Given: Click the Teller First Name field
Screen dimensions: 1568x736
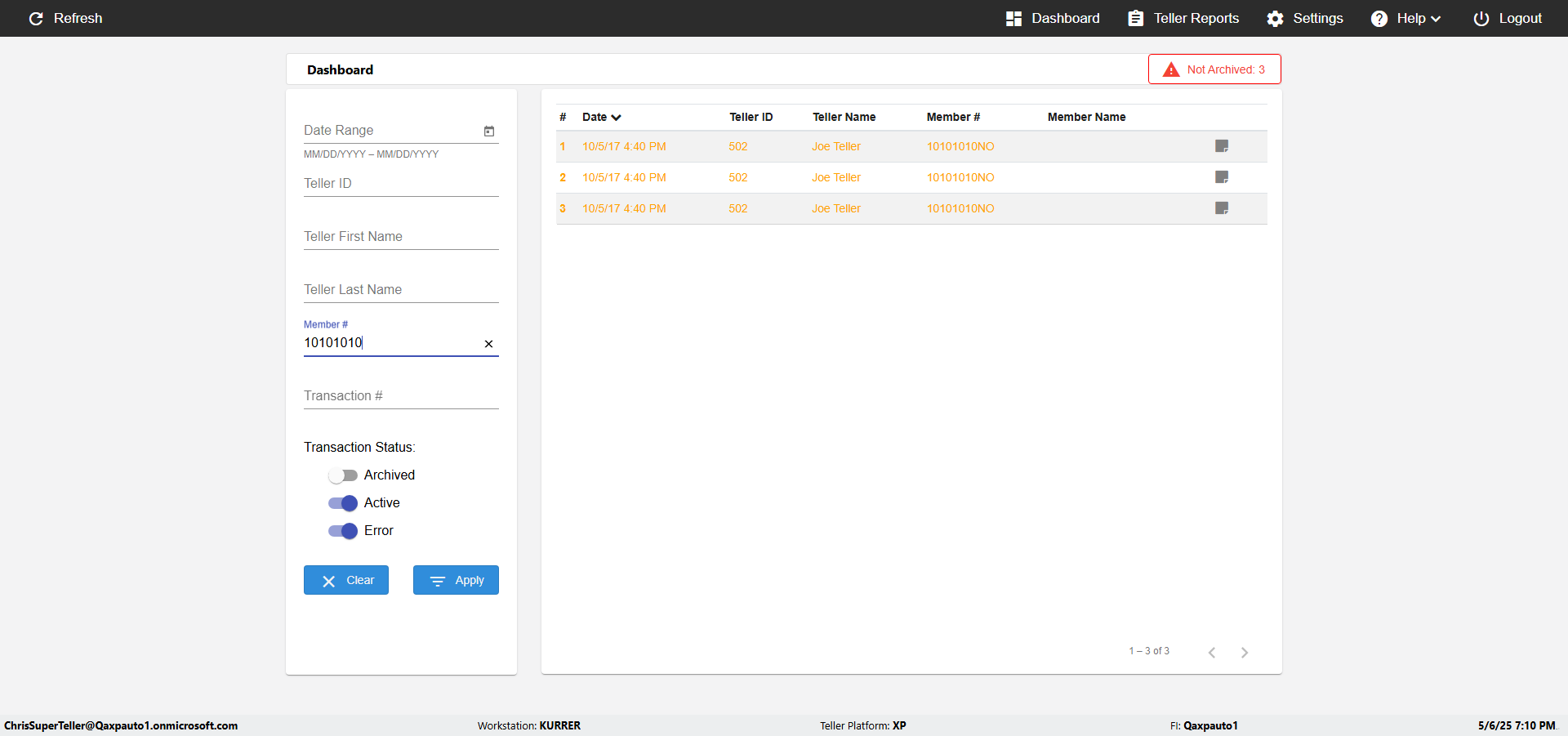Looking at the screenshot, I should click(x=401, y=237).
